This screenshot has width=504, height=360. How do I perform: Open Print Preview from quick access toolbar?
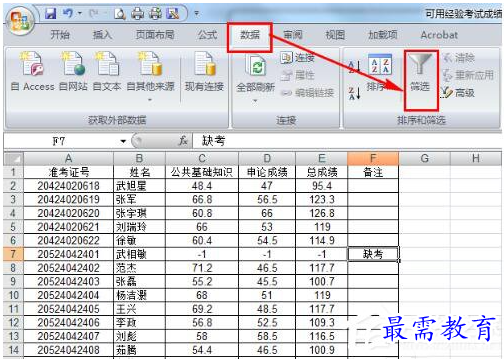coord(120,14)
